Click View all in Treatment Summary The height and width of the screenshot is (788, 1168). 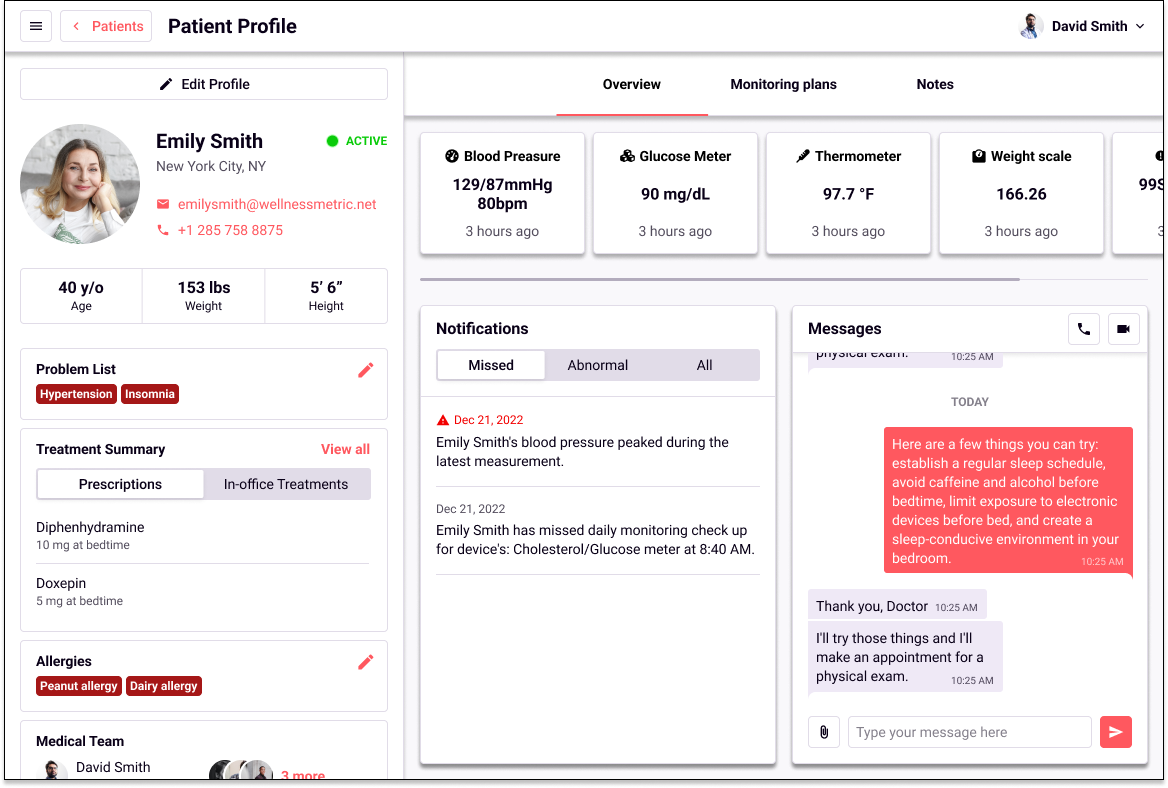(345, 449)
